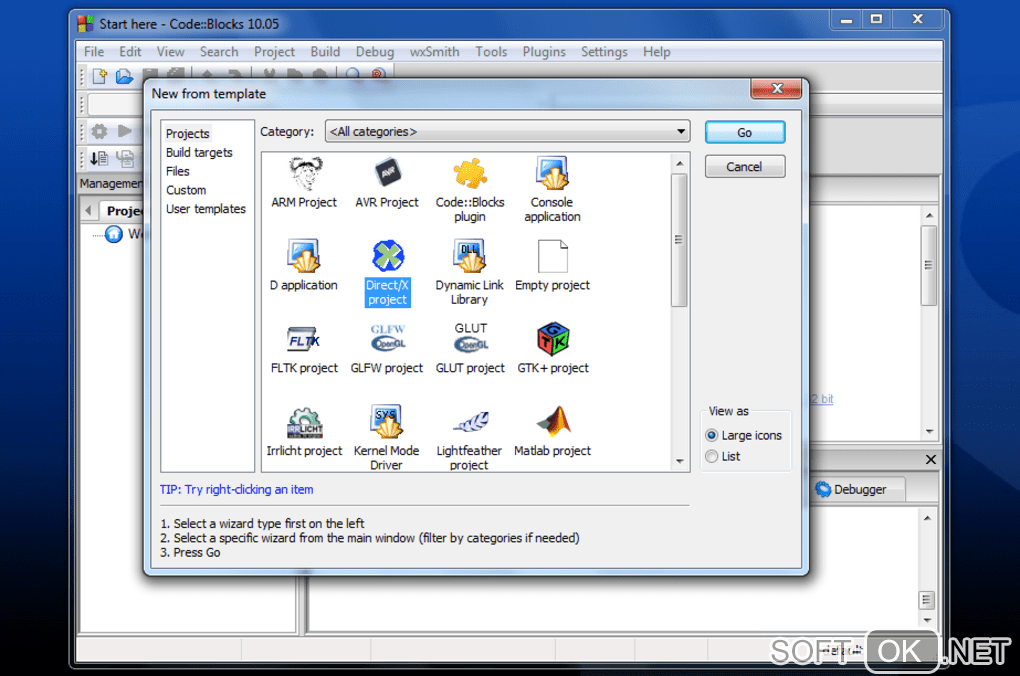Click the Cancel button
Viewport: 1020px width, 676px height.
click(x=745, y=167)
